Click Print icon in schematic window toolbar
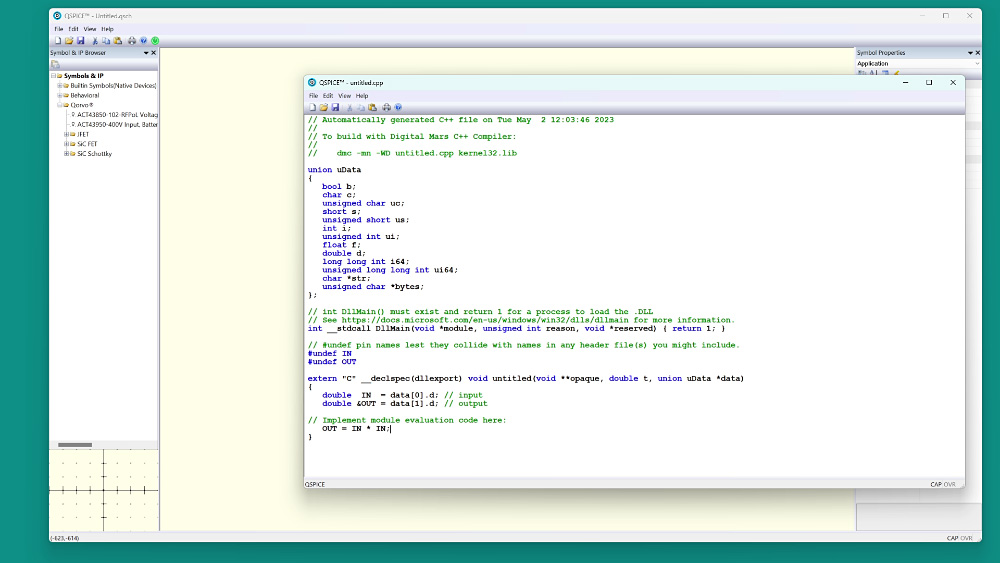 coord(132,41)
